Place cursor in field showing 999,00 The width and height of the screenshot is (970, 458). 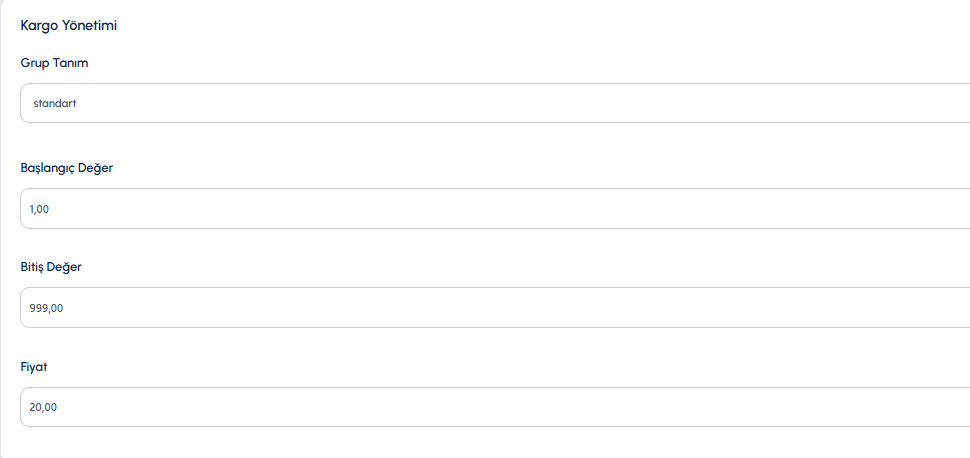495,308
